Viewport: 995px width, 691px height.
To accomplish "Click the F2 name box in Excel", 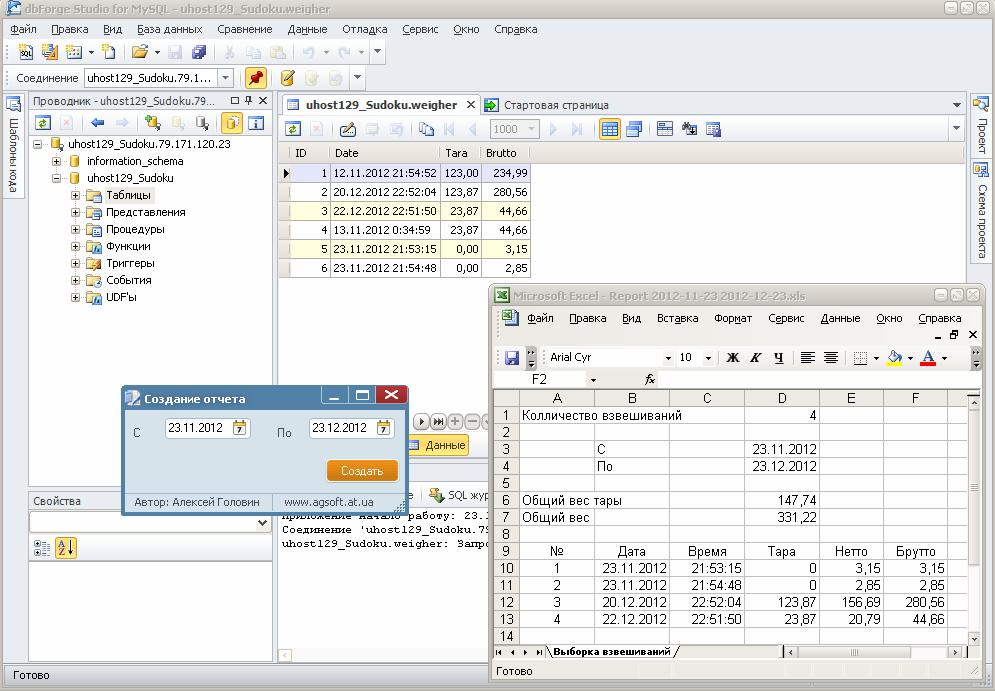I will tap(540, 379).
